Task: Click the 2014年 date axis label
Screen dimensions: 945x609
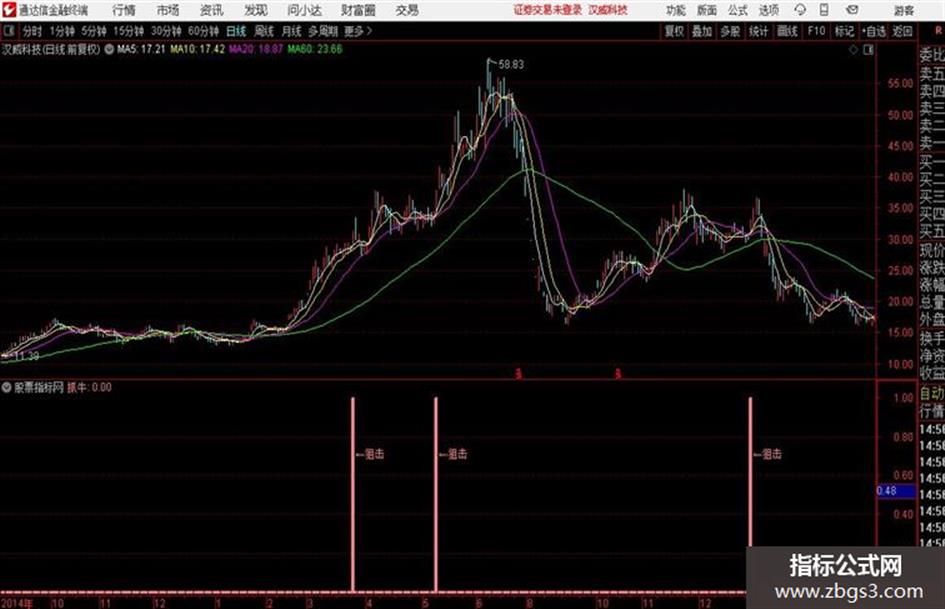Action: [17, 602]
